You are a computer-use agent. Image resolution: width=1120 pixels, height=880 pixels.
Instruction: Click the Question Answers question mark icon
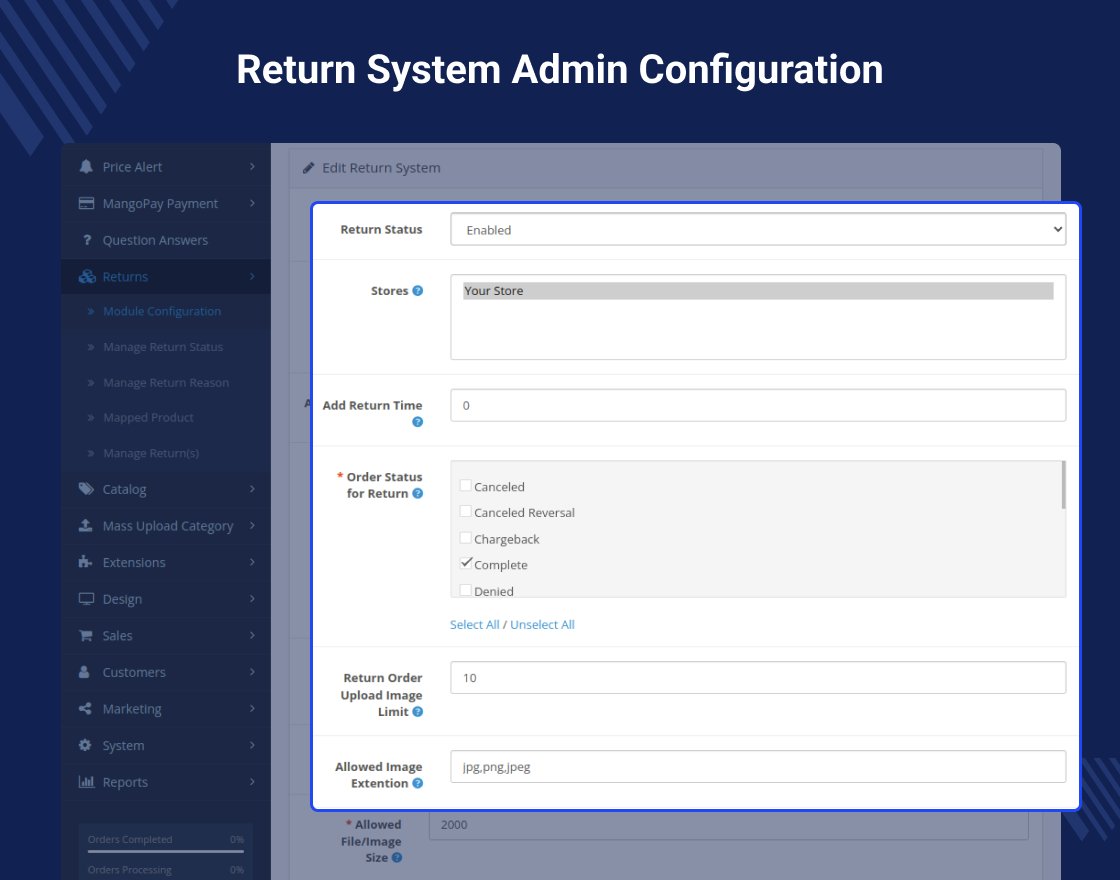86,240
